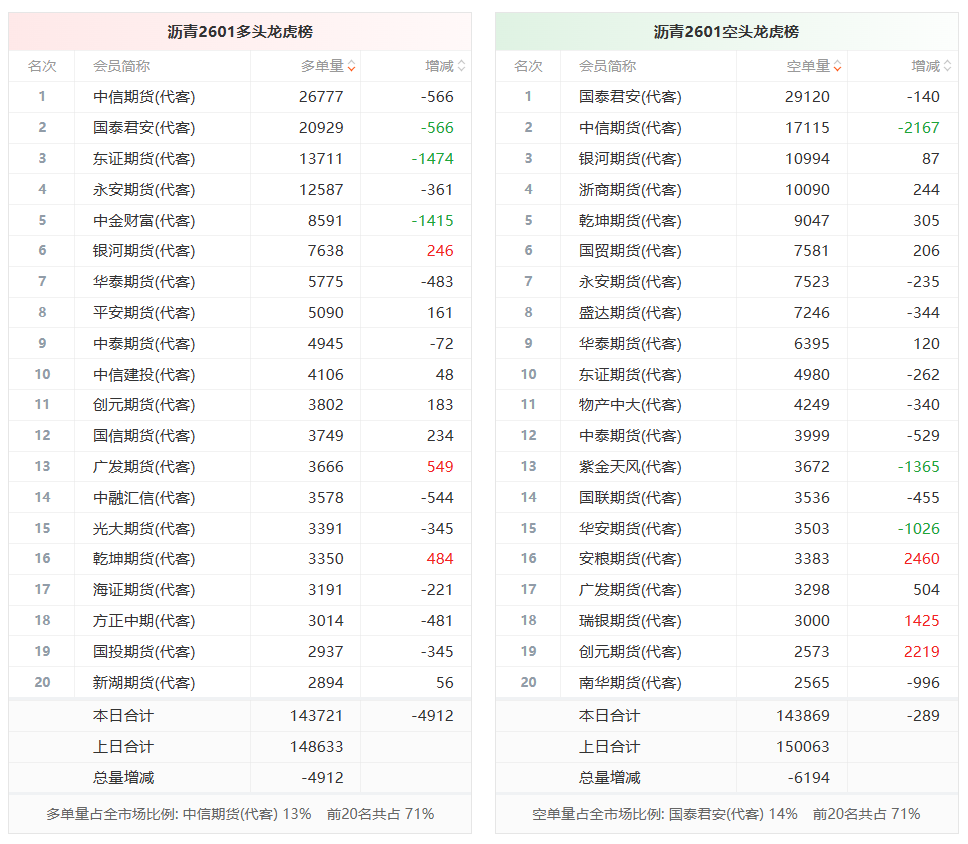Select 华安期货(代客) member name
The width and height of the screenshot is (968, 844).
click(x=630, y=528)
